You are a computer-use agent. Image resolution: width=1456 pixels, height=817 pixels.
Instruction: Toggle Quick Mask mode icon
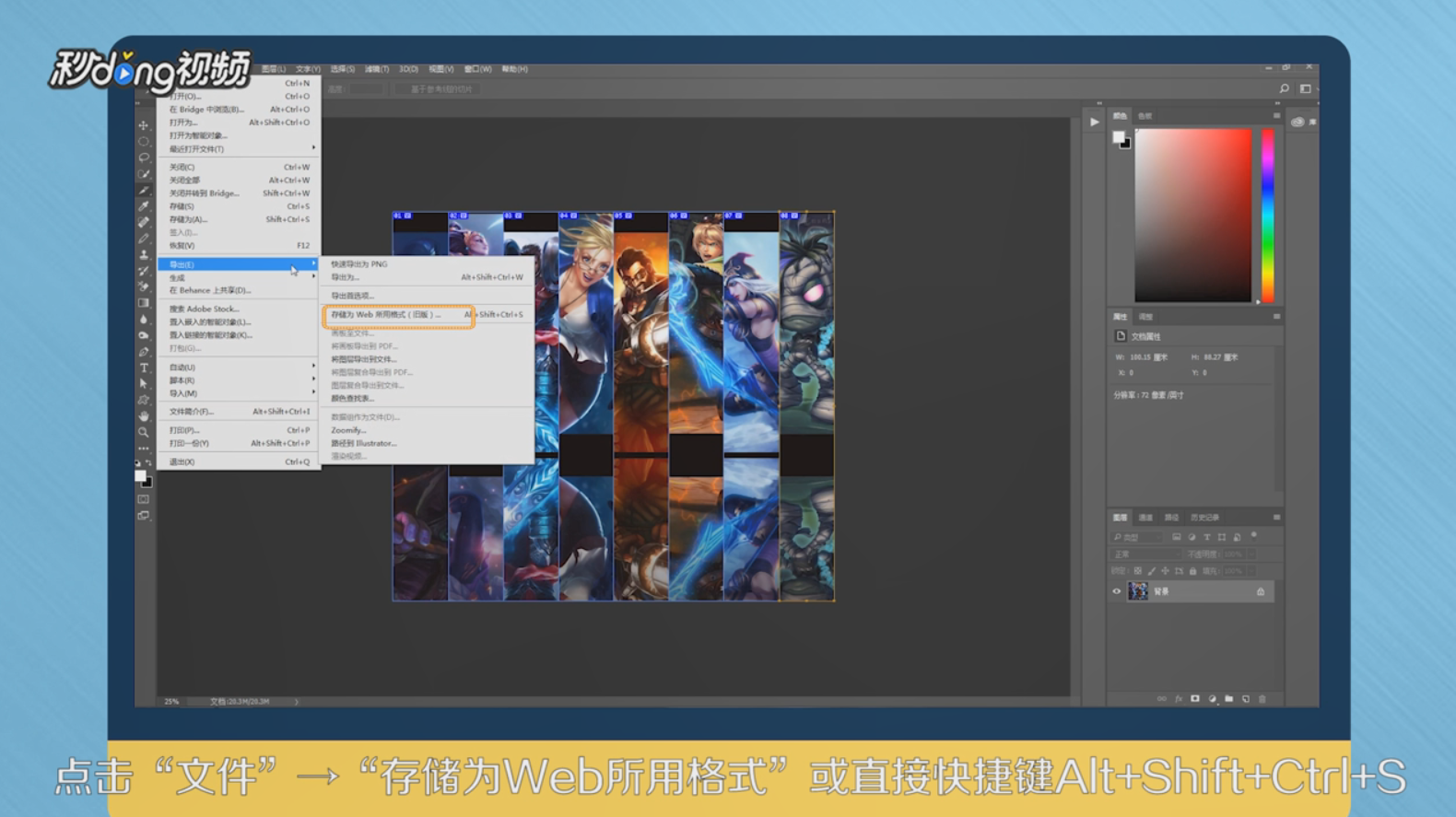coord(144,499)
